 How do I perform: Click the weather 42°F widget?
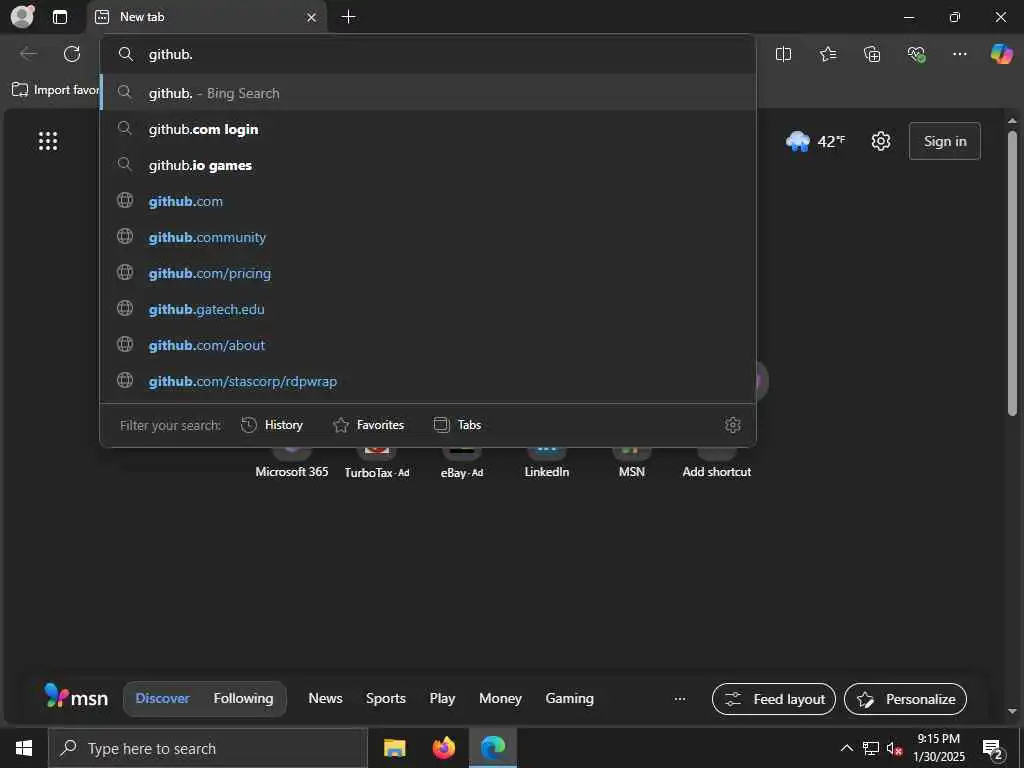point(816,141)
